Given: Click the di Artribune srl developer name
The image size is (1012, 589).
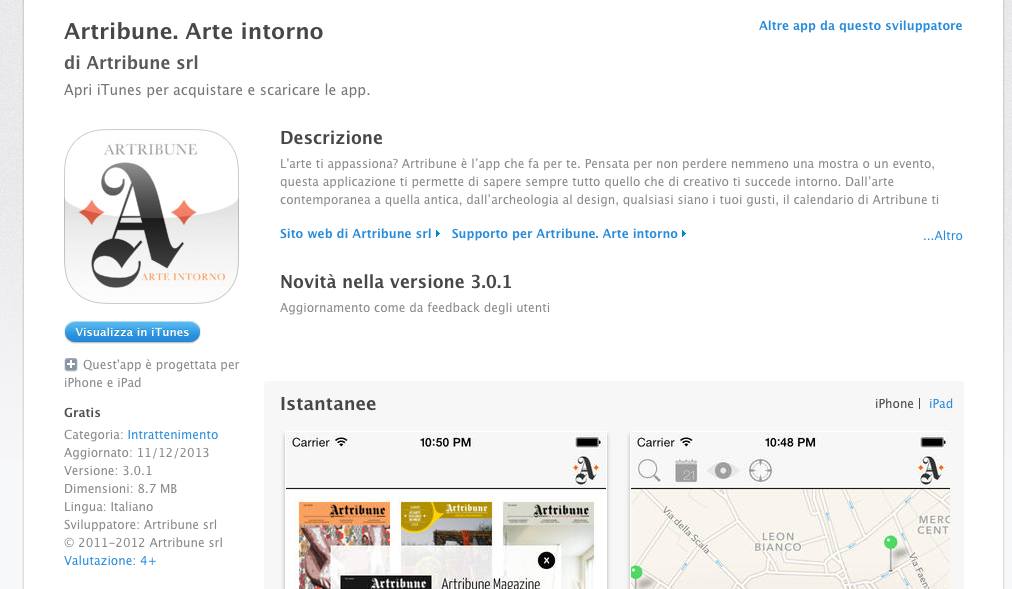Looking at the screenshot, I should coord(131,63).
